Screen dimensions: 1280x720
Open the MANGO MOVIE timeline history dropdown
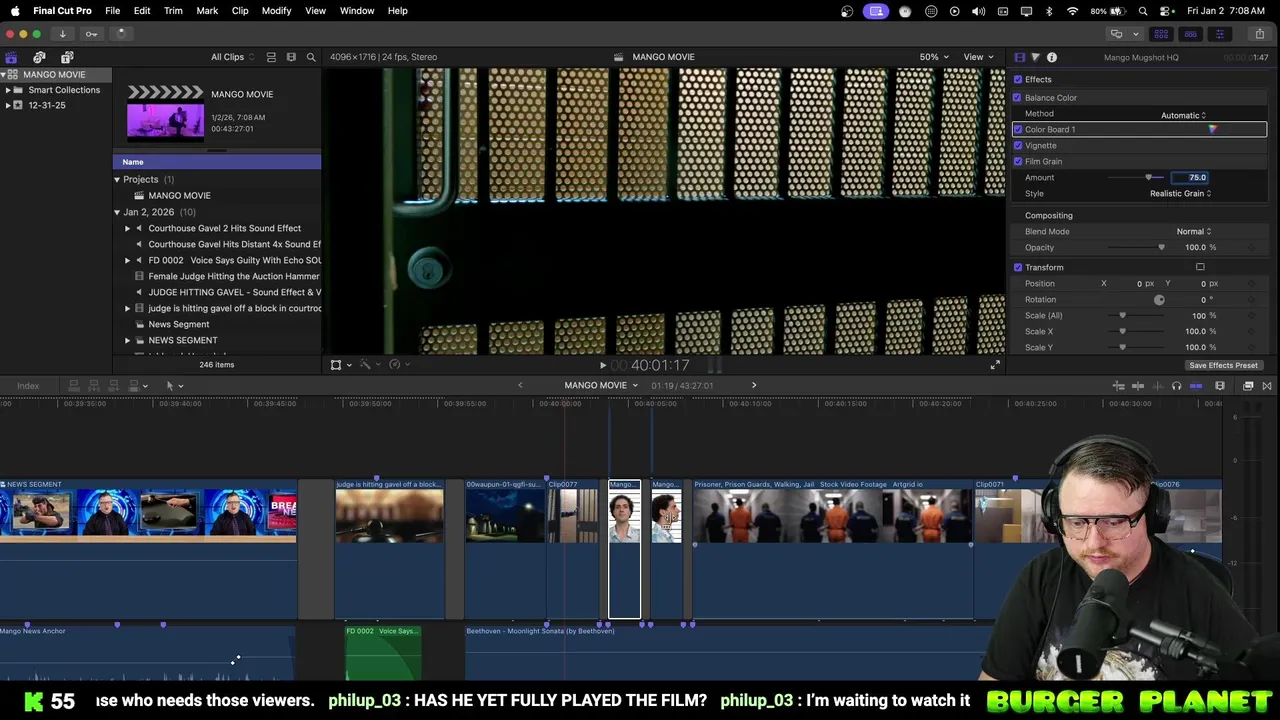[601, 385]
